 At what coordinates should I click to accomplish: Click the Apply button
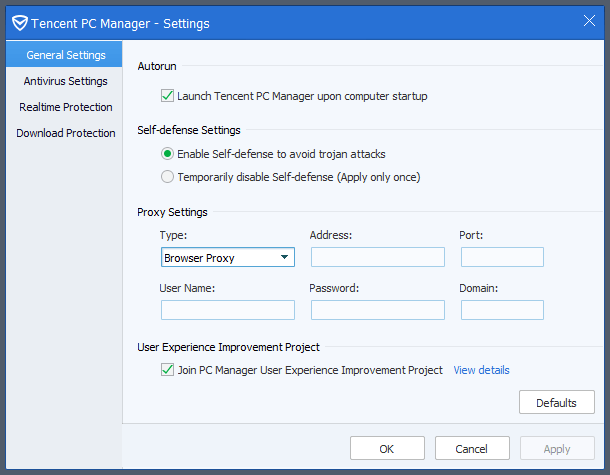pyautogui.click(x=557, y=449)
